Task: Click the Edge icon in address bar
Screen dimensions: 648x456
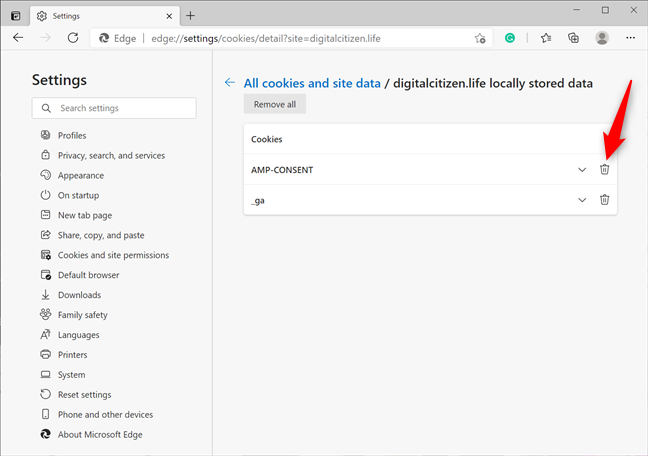Action: (x=104, y=38)
